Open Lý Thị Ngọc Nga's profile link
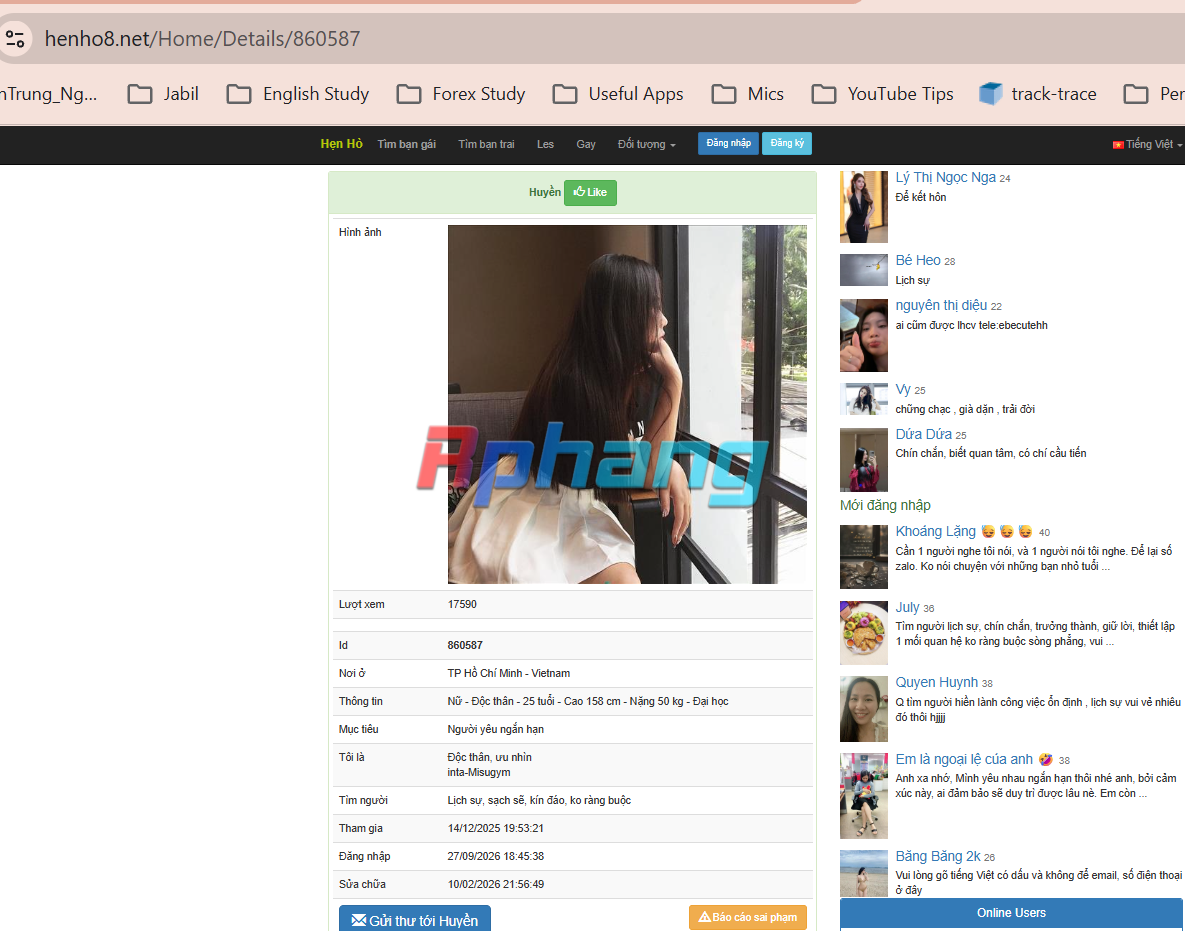The image size is (1185, 931). tap(945, 178)
